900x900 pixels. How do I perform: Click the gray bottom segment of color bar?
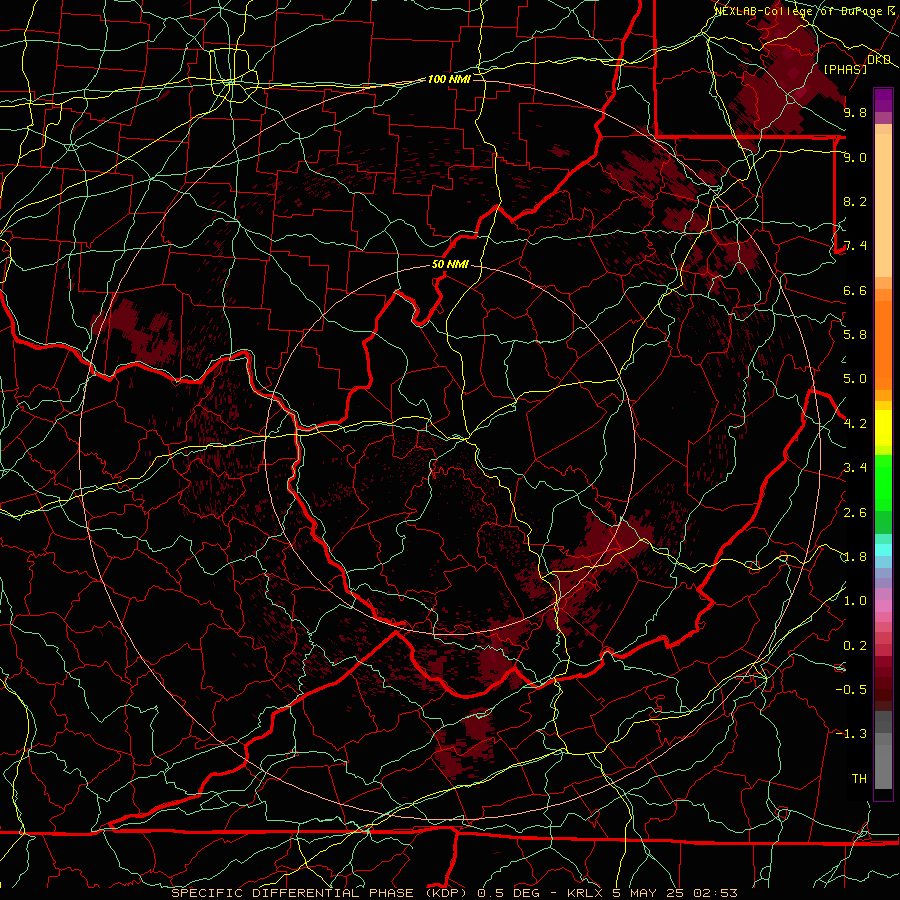tap(883, 763)
